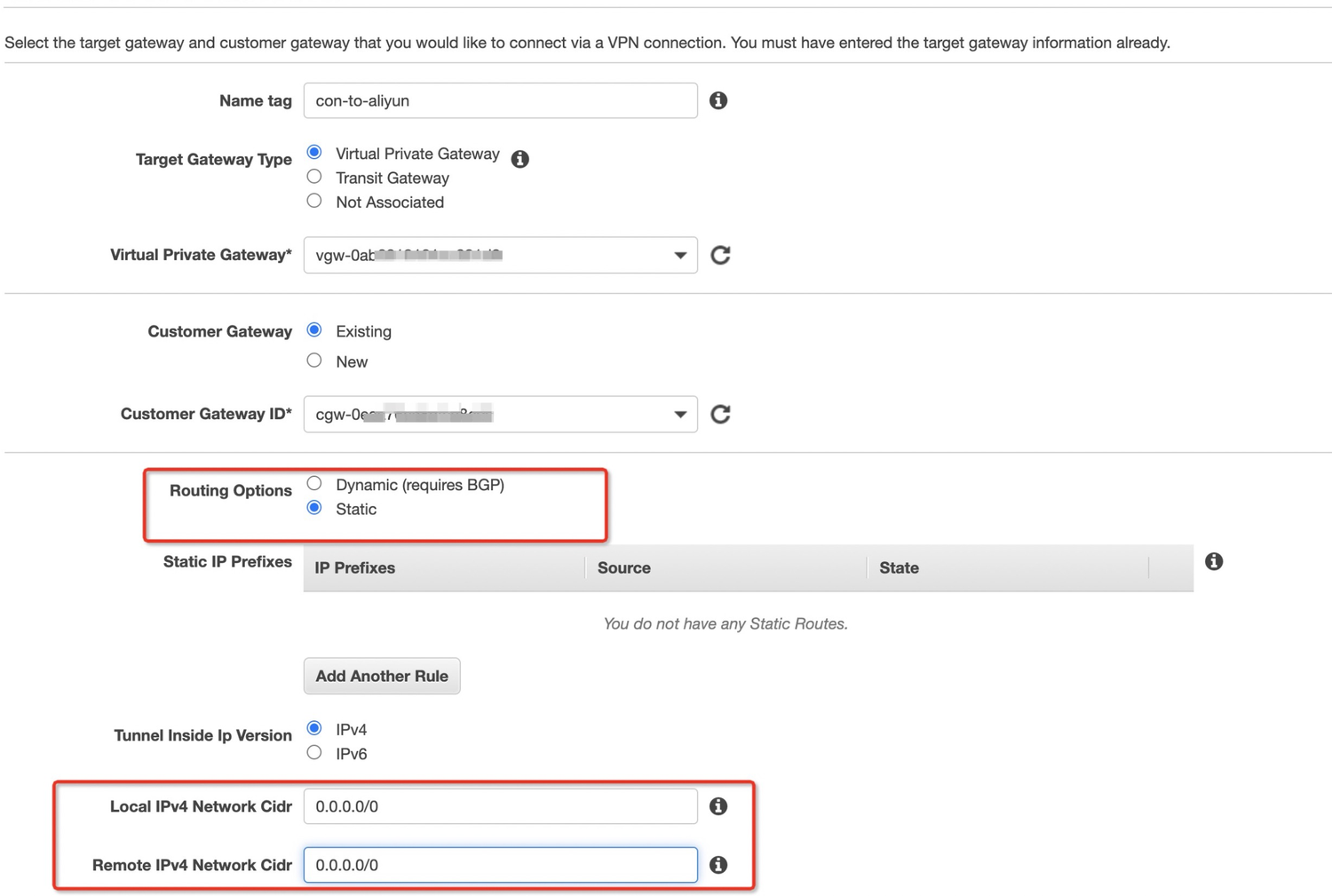Click the info icon beside Local IPv4 Network Cidr
Image resolution: width=1332 pixels, height=896 pixels.
click(x=718, y=806)
